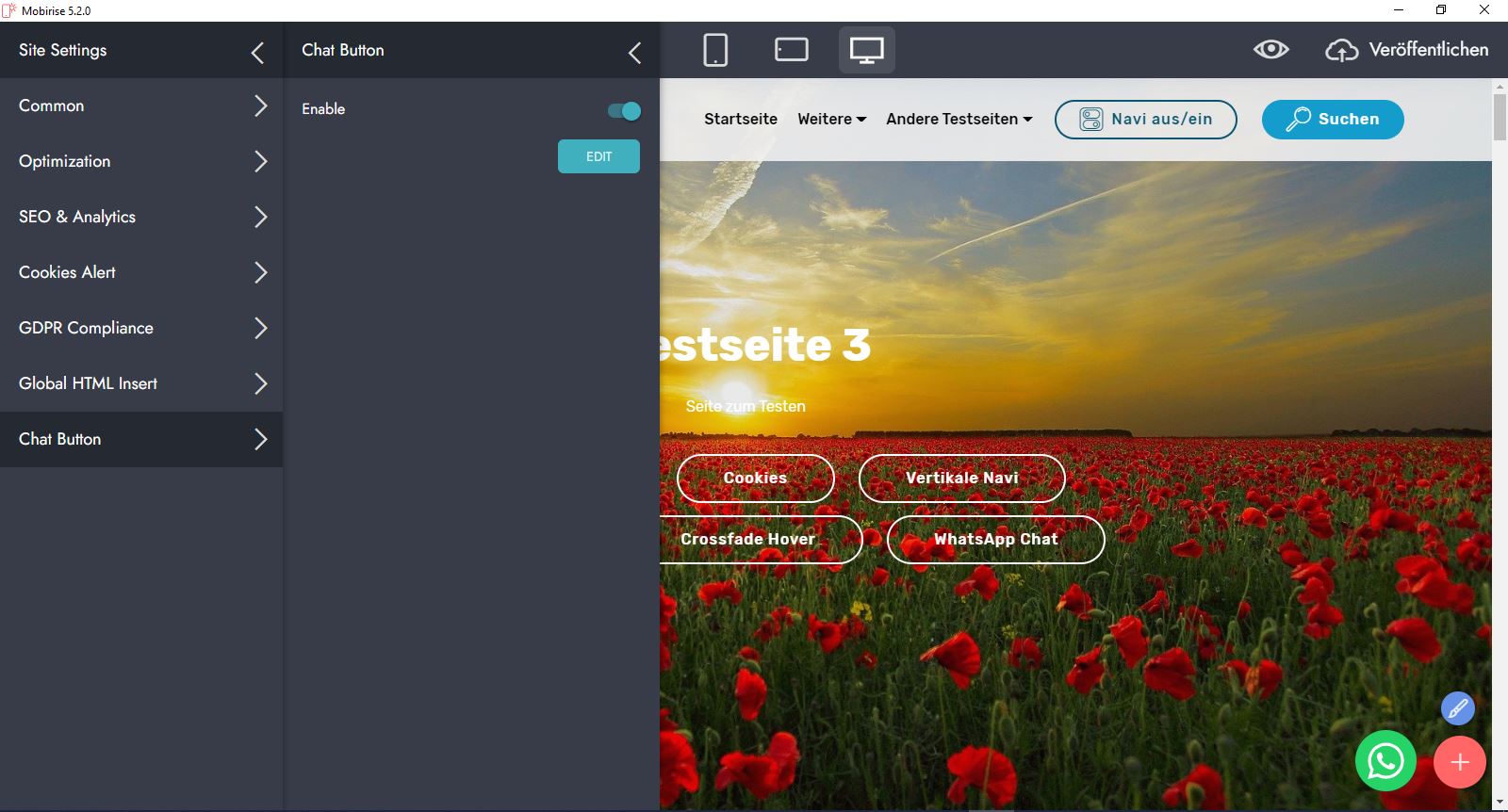Select the desktop view icon
Screen dimensions: 1508x812
tap(866, 50)
